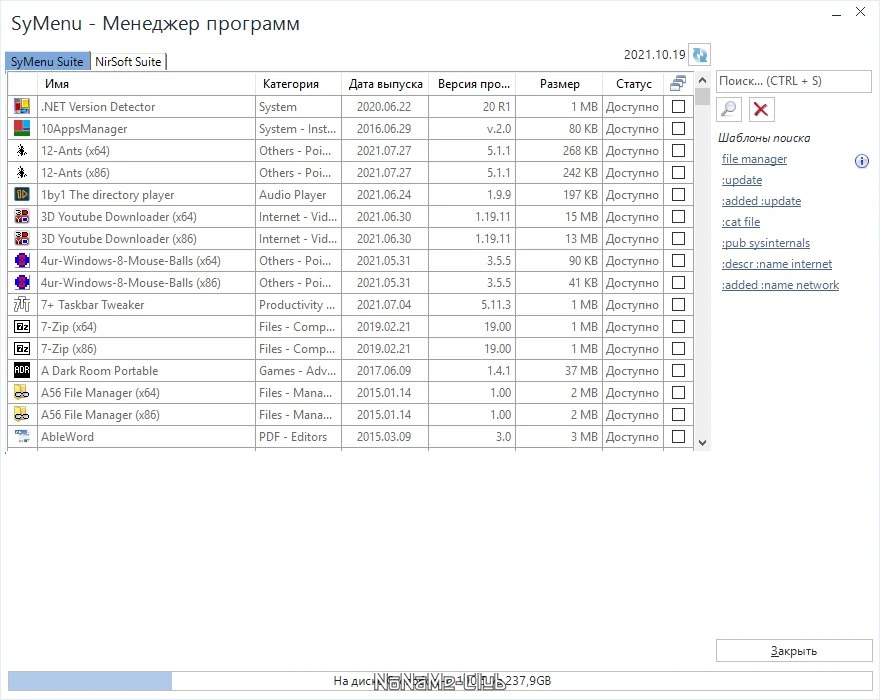Click the 4ur-Windows-8-Mouse-Balls (x64) icon

[22, 260]
